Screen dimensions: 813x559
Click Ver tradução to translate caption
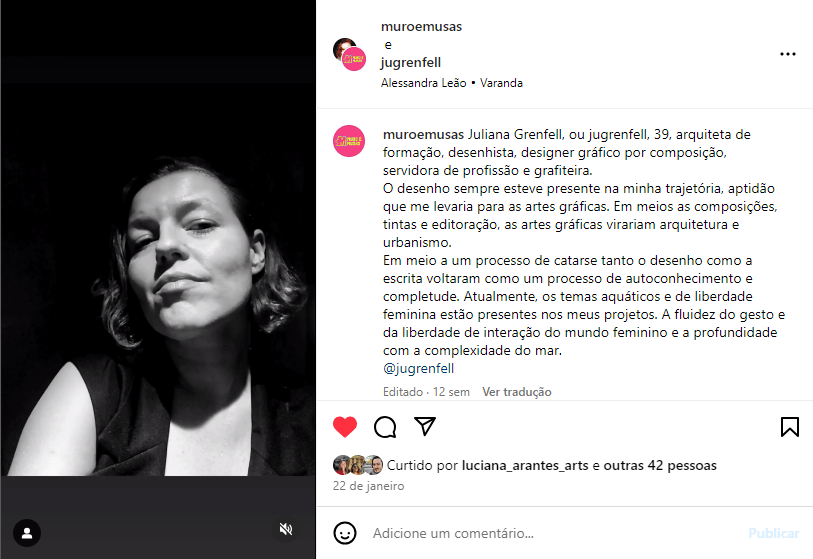pos(517,392)
